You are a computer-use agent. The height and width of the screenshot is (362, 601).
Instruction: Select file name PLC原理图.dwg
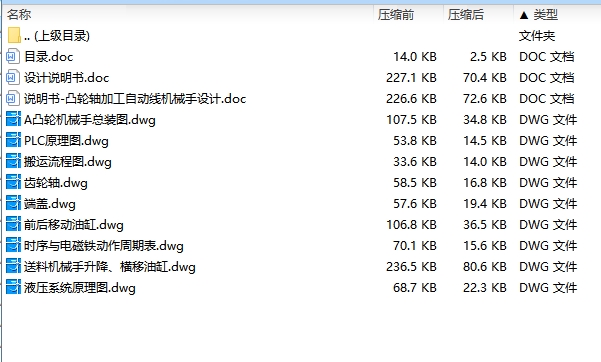click(x=66, y=141)
